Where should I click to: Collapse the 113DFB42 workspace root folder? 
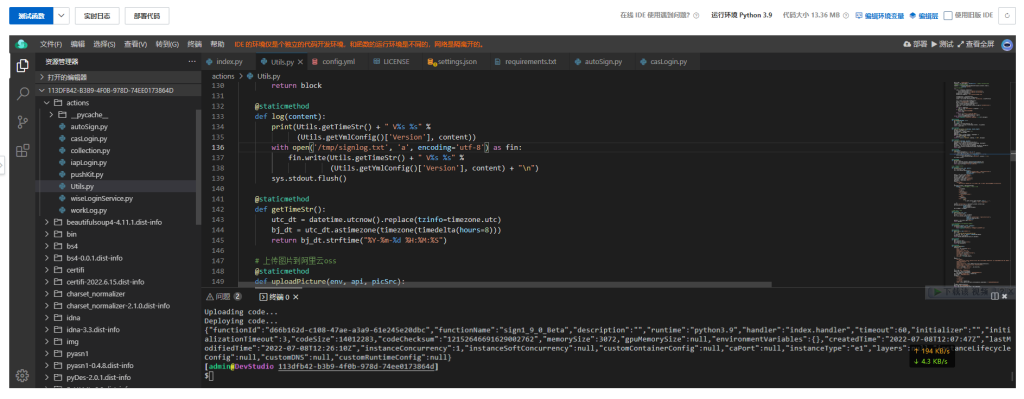coord(42,90)
